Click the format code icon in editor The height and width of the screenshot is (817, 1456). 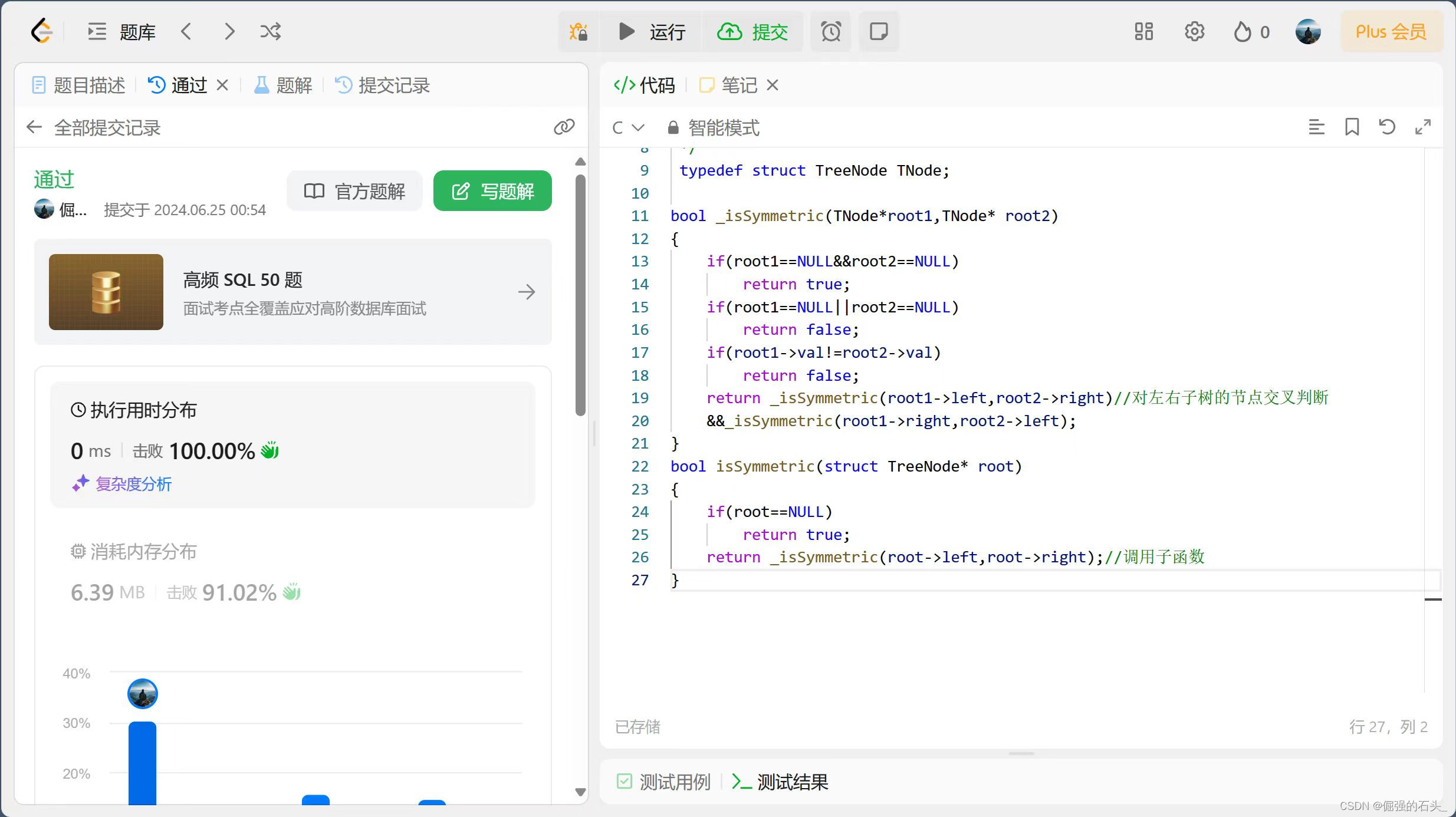tap(1316, 127)
